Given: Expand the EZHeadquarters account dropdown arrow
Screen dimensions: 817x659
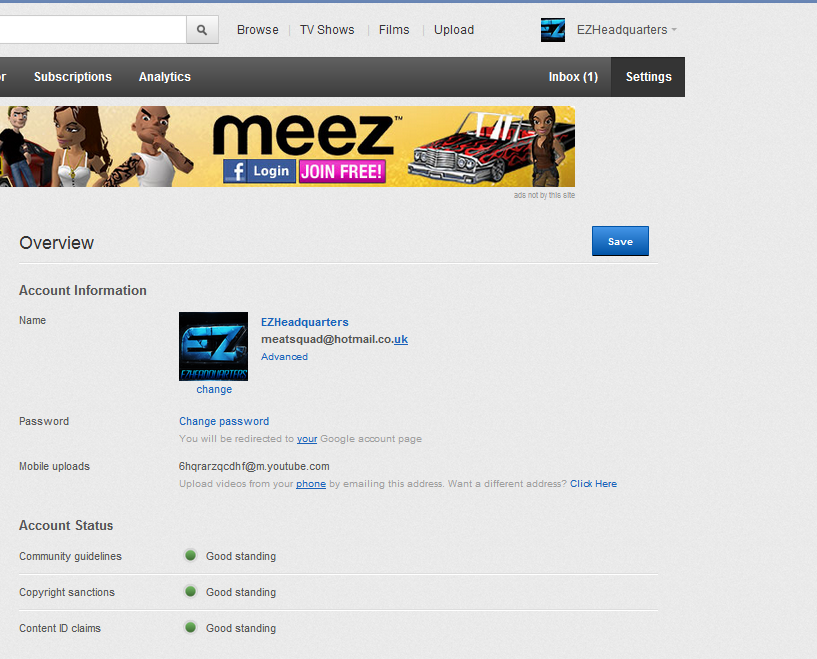Looking at the screenshot, I should (674, 30).
